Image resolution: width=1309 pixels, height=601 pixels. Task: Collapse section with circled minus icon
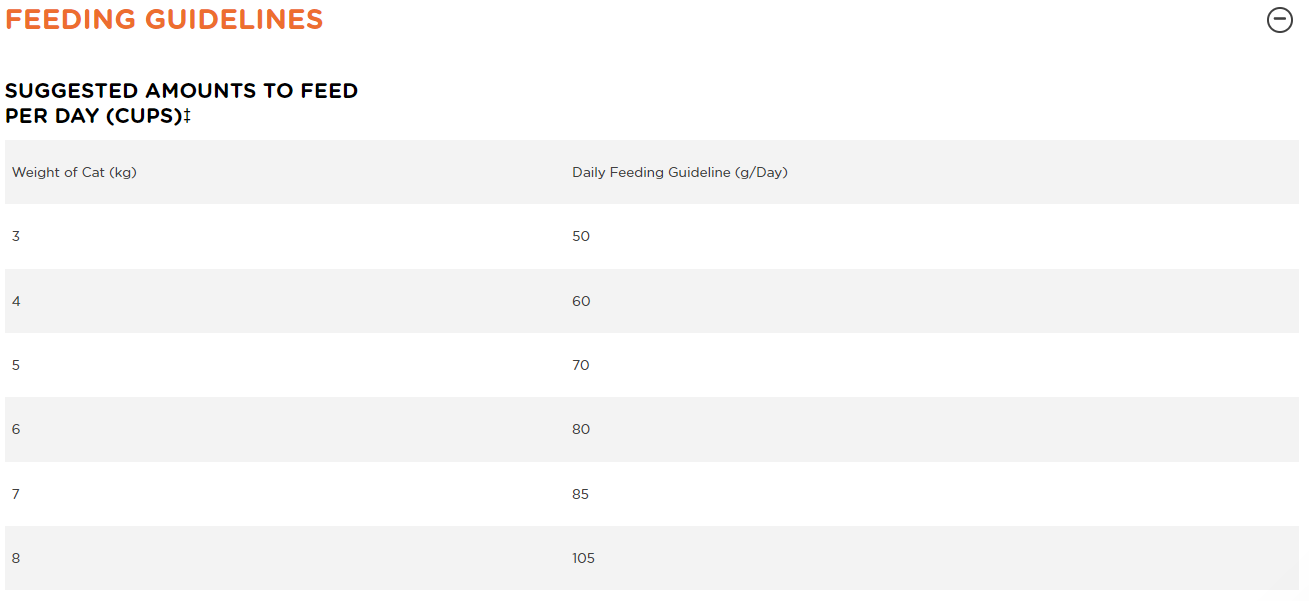[x=1280, y=19]
